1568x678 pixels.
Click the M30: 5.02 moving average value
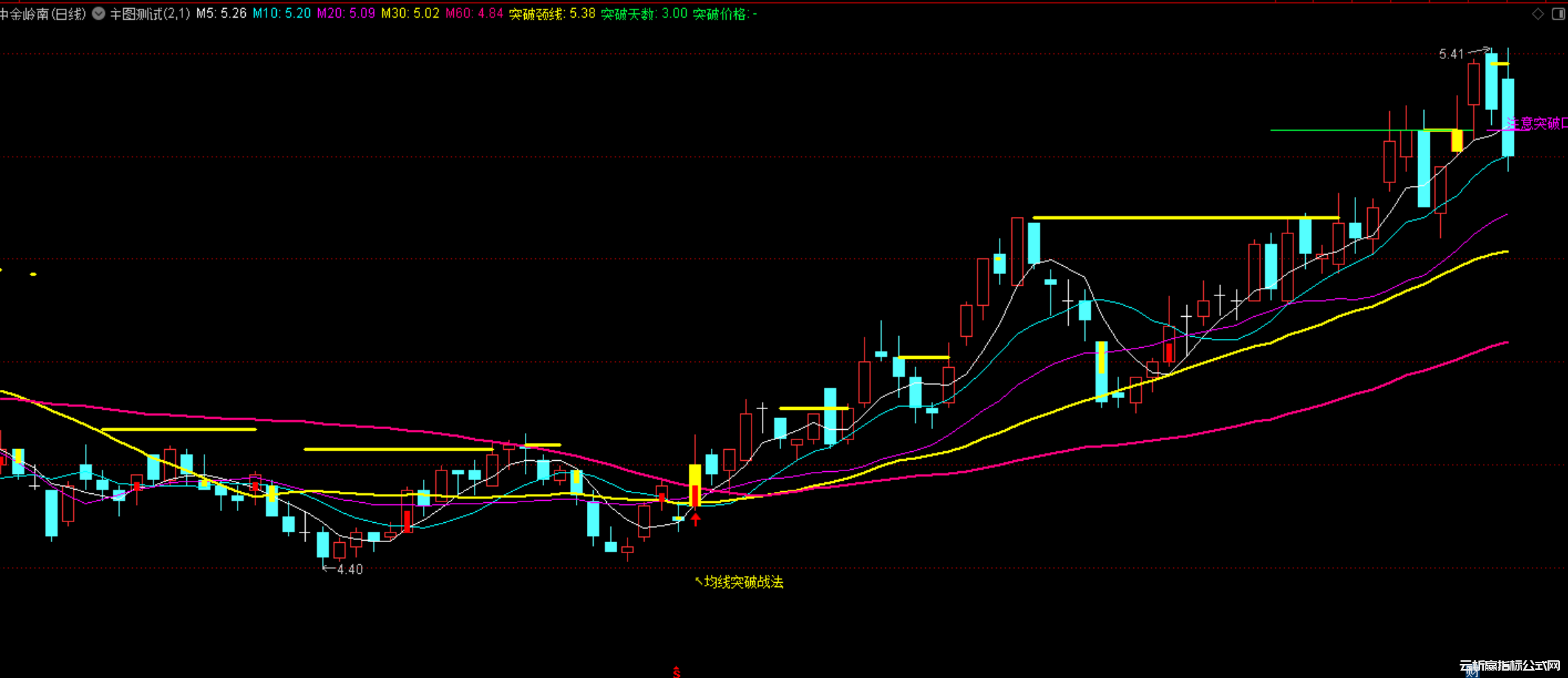pos(410,13)
